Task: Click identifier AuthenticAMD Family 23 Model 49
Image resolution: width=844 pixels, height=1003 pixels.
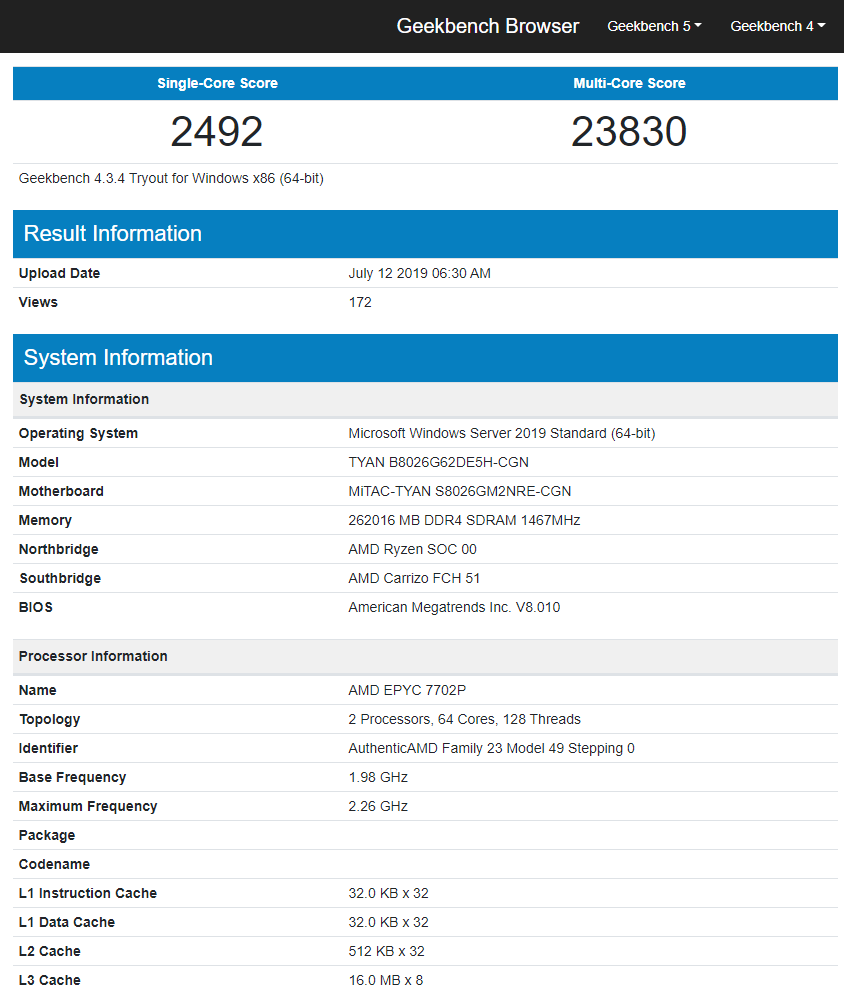Action: click(x=491, y=748)
